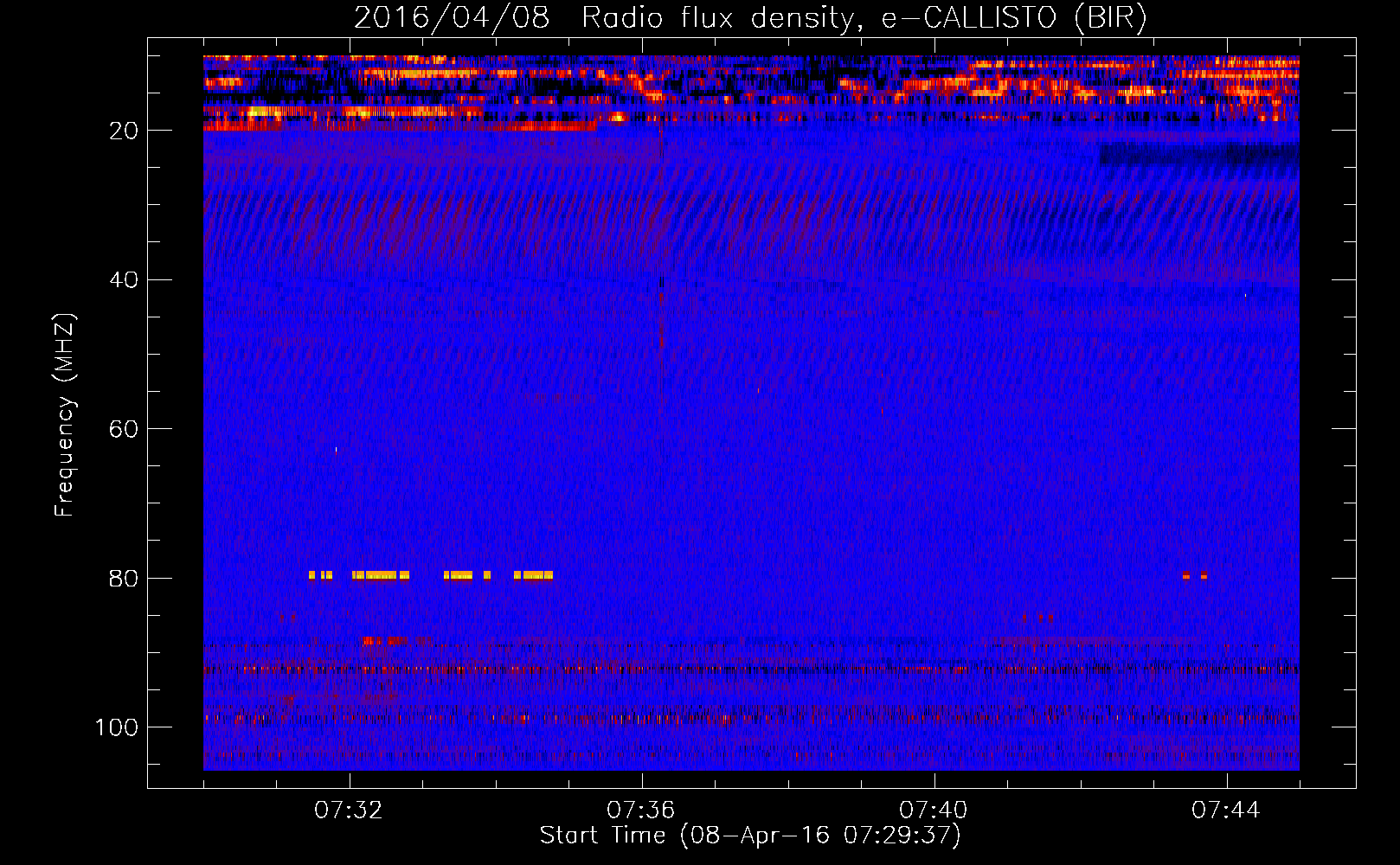Click the '100' frequency tick label
This screenshot has height=865, width=1400.
click(x=117, y=727)
